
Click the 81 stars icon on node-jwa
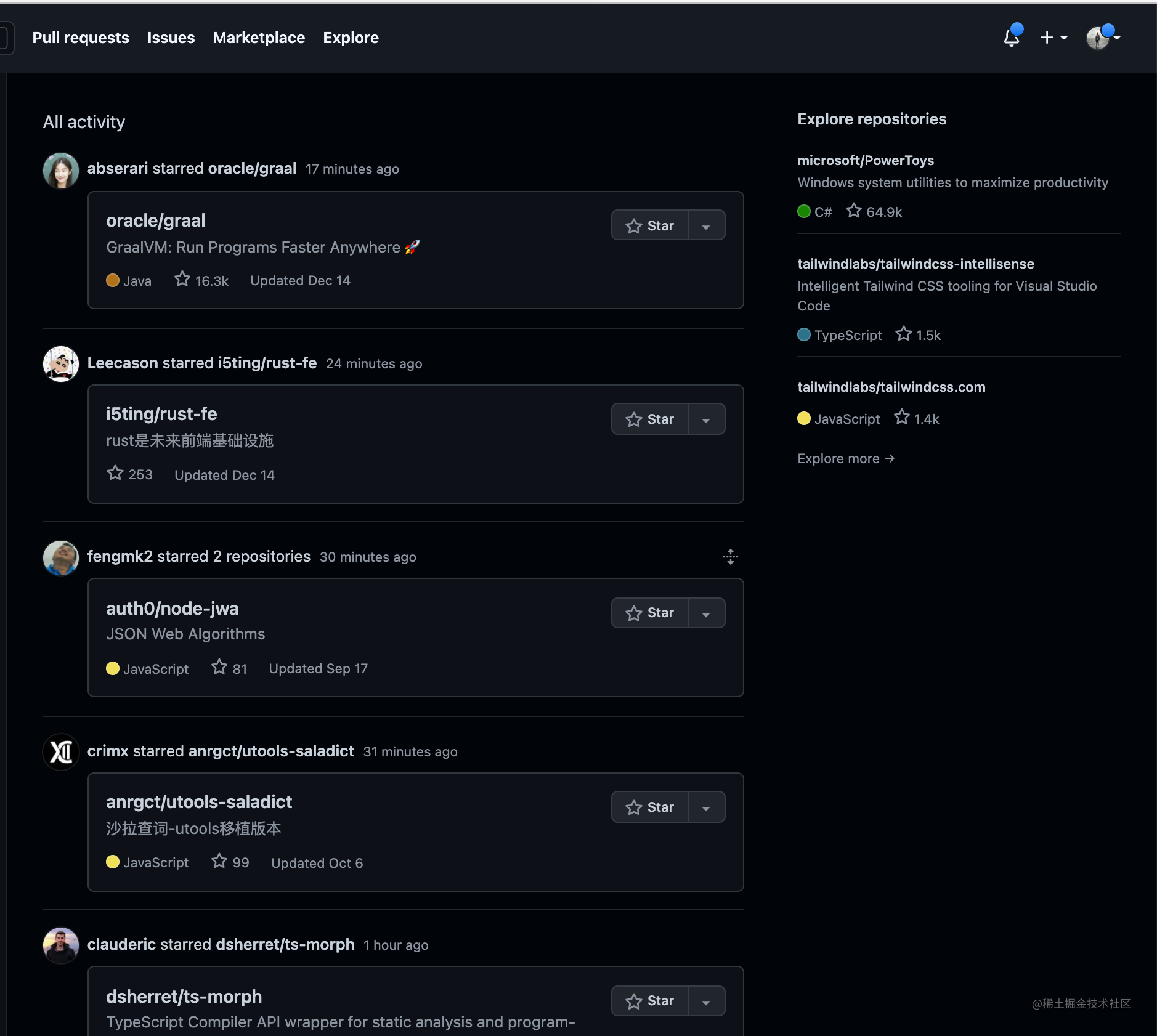coord(219,667)
